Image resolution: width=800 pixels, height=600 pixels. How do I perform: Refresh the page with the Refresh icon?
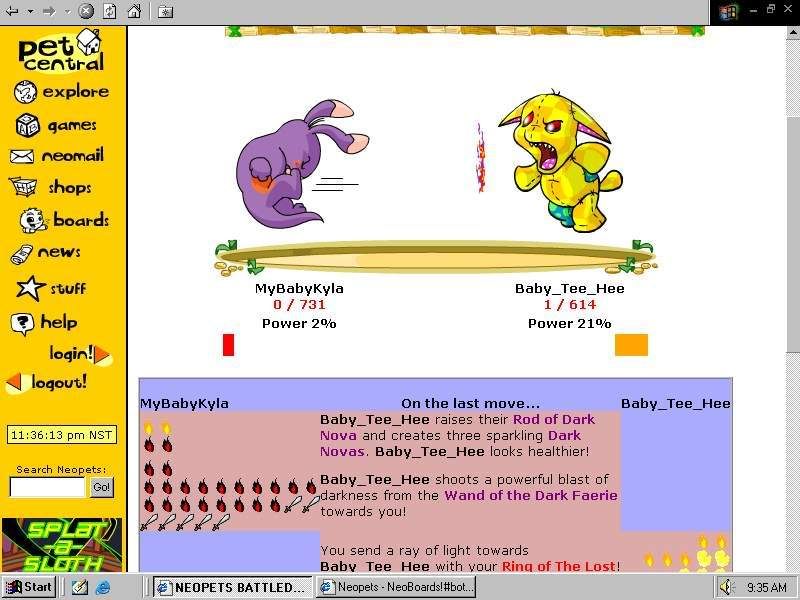(x=110, y=11)
